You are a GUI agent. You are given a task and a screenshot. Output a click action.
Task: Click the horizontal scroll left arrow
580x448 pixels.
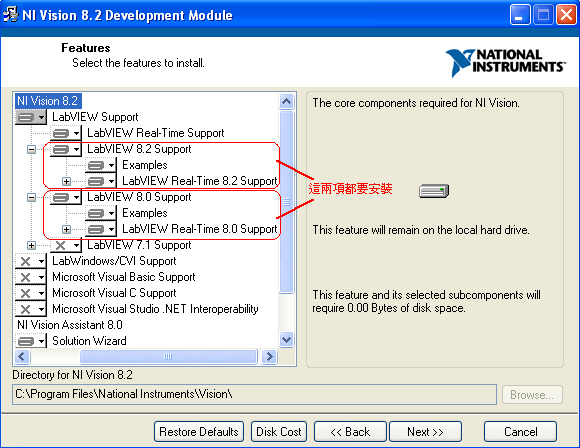[x=22, y=357]
